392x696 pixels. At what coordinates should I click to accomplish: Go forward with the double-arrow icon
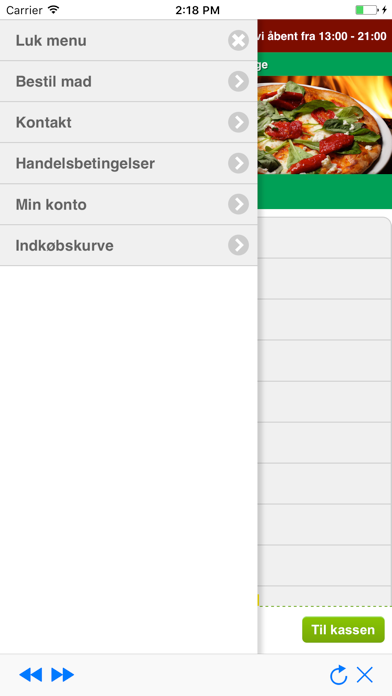(63, 675)
